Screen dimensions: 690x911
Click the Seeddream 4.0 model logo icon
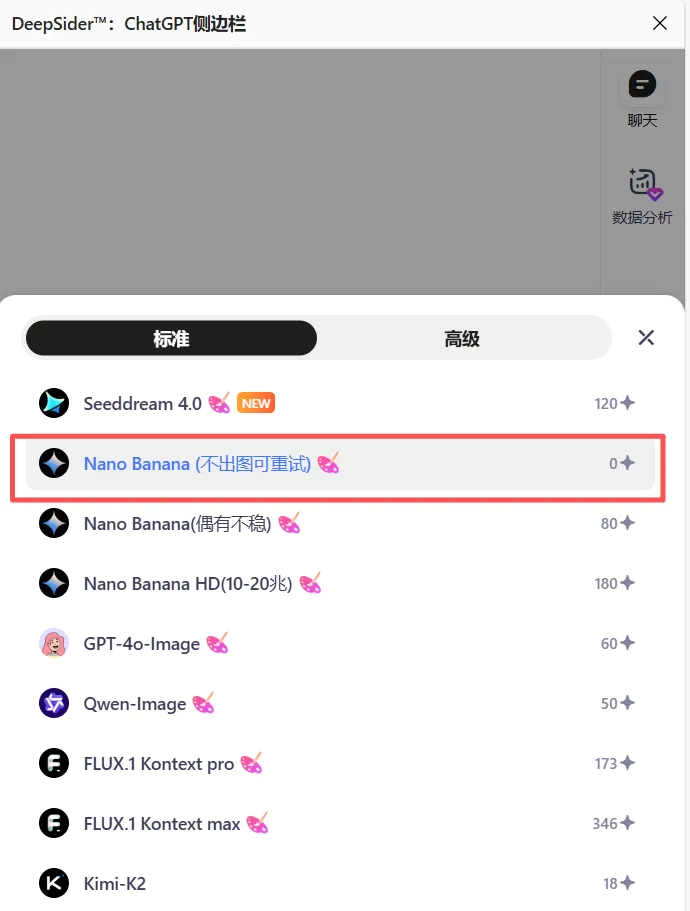click(54, 403)
